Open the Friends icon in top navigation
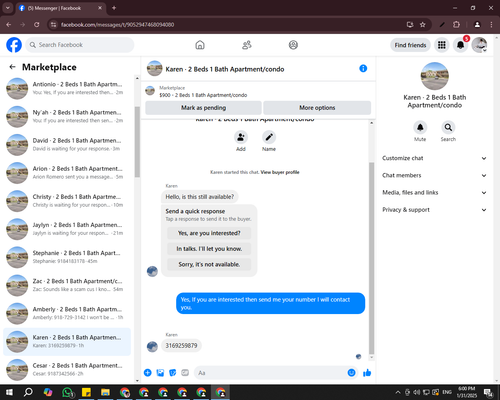The width and height of the screenshot is (500, 400). coord(247,45)
